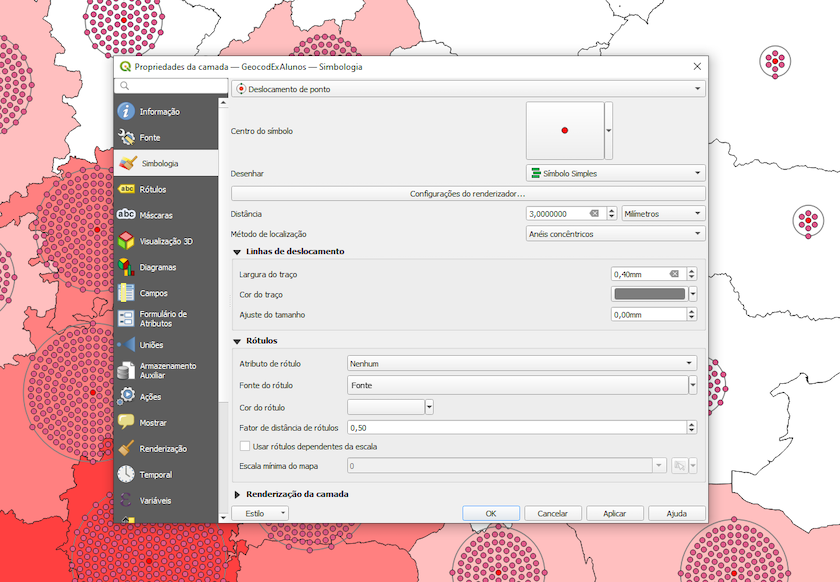Select the Fonte wrench icon
The image size is (840, 582).
pos(126,137)
